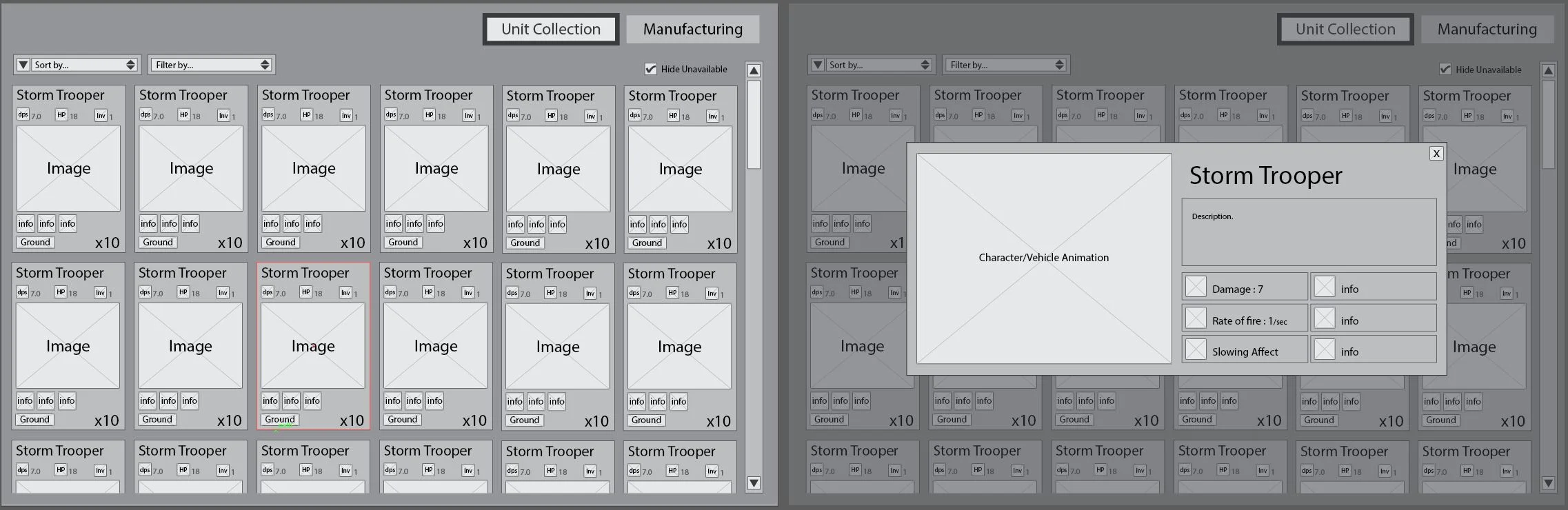
Task: Open Manufacturing tab in dimmed right screen
Action: [x=1487, y=30]
